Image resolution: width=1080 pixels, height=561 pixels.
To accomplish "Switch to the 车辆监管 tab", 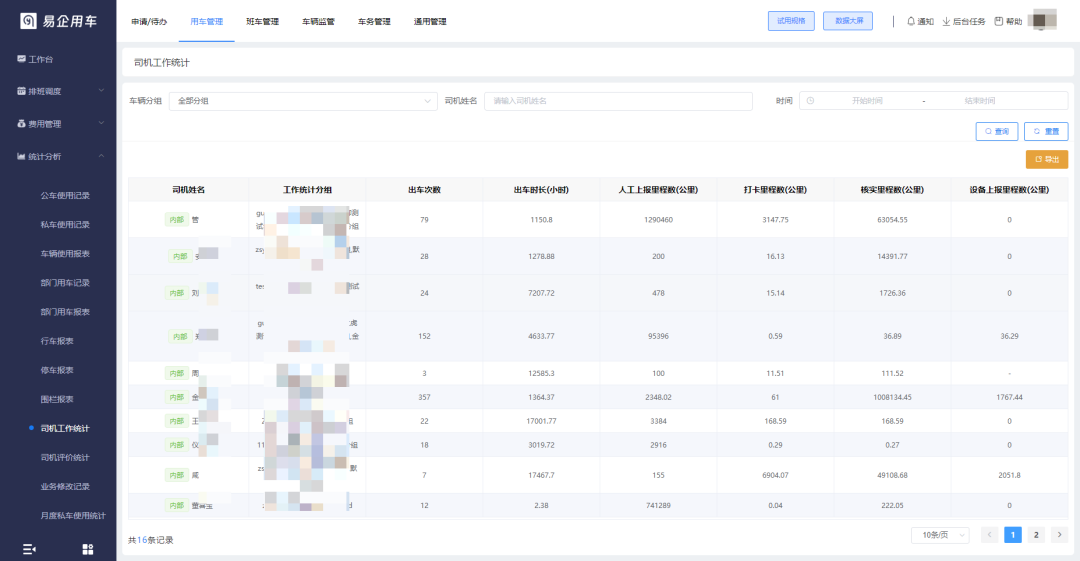I will click(x=318, y=21).
